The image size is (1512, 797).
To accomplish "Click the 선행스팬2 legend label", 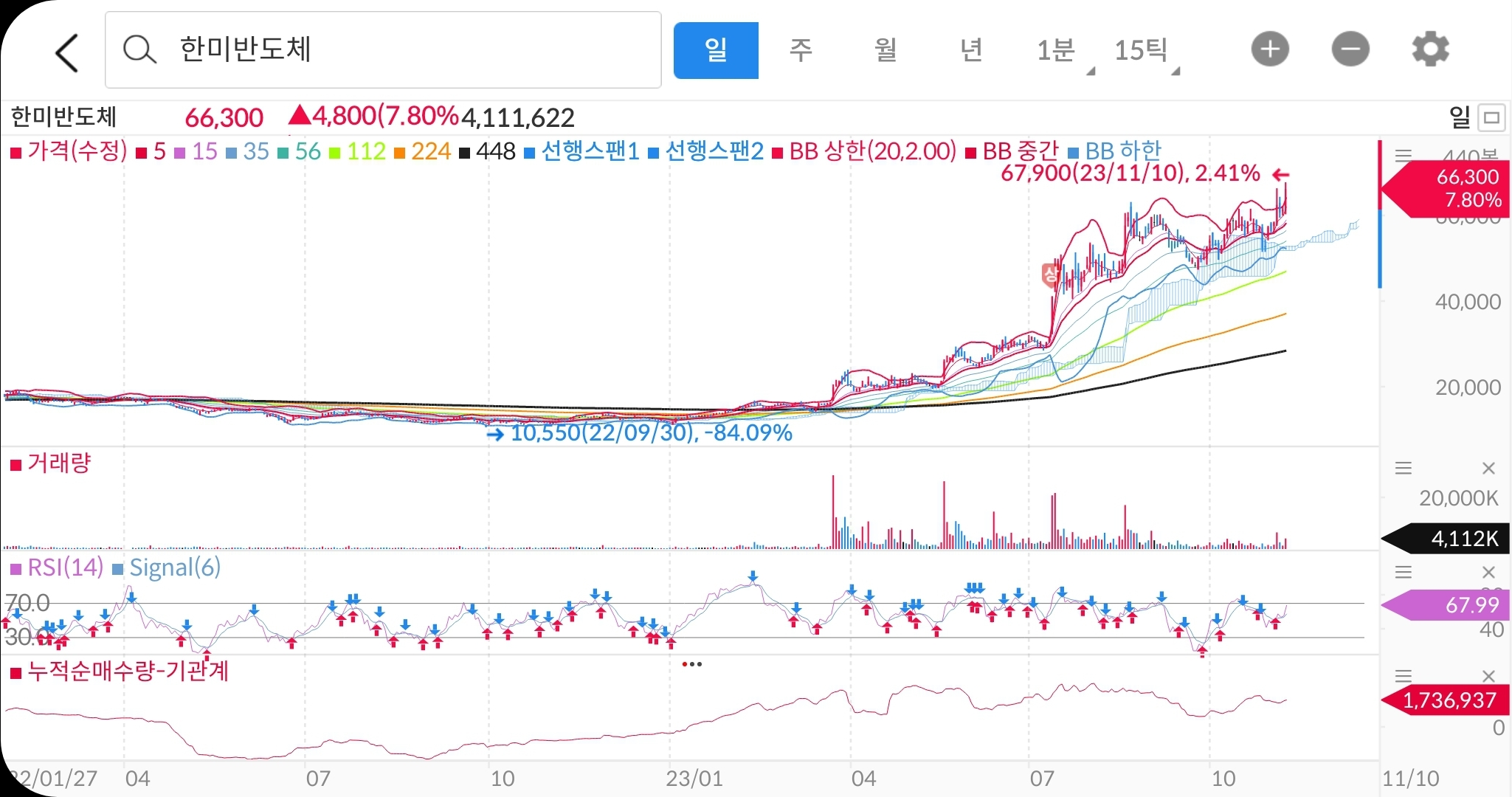I will click(705, 151).
